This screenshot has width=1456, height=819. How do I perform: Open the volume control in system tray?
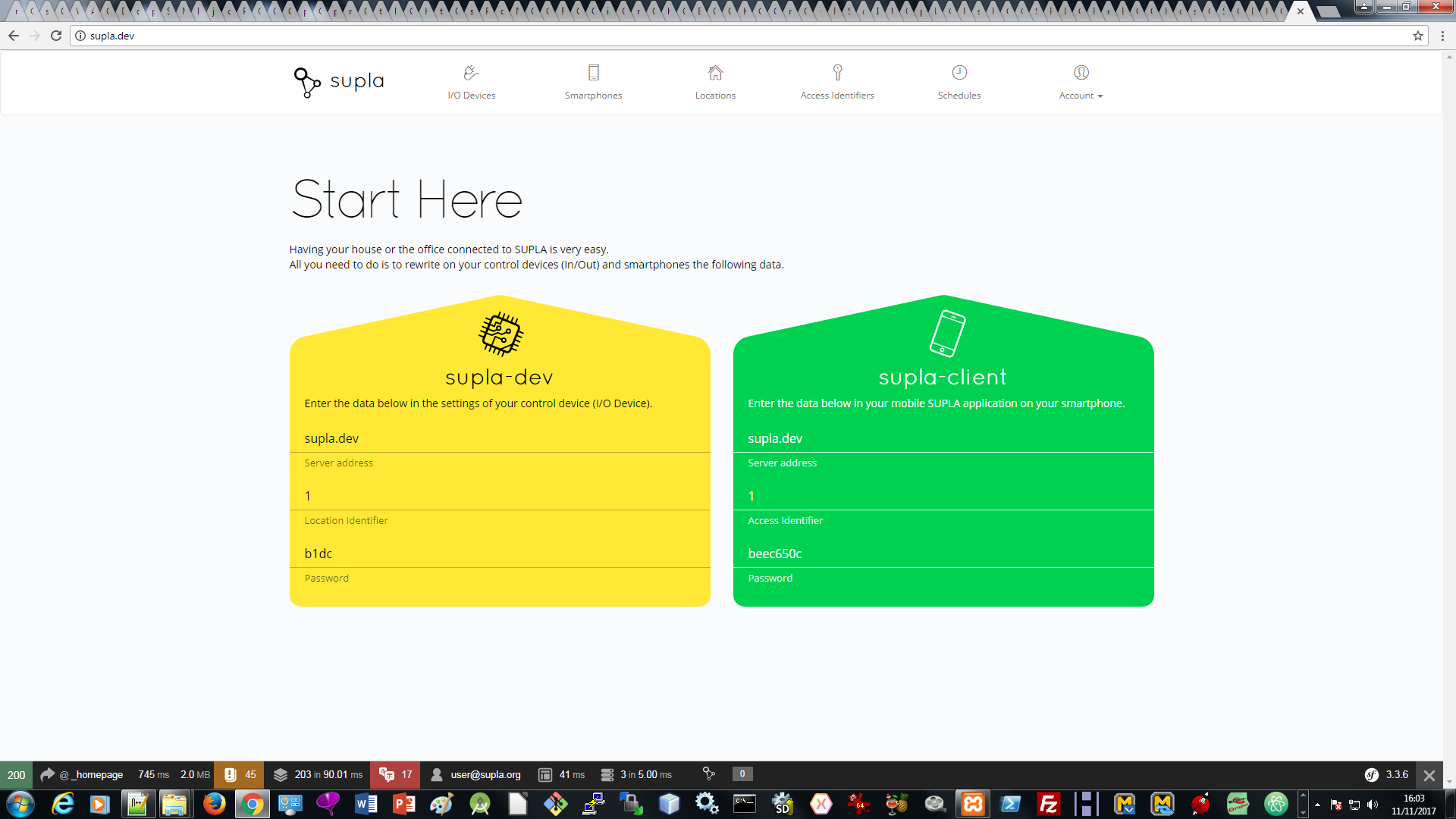pyautogui.click(x=1373, y=805)
